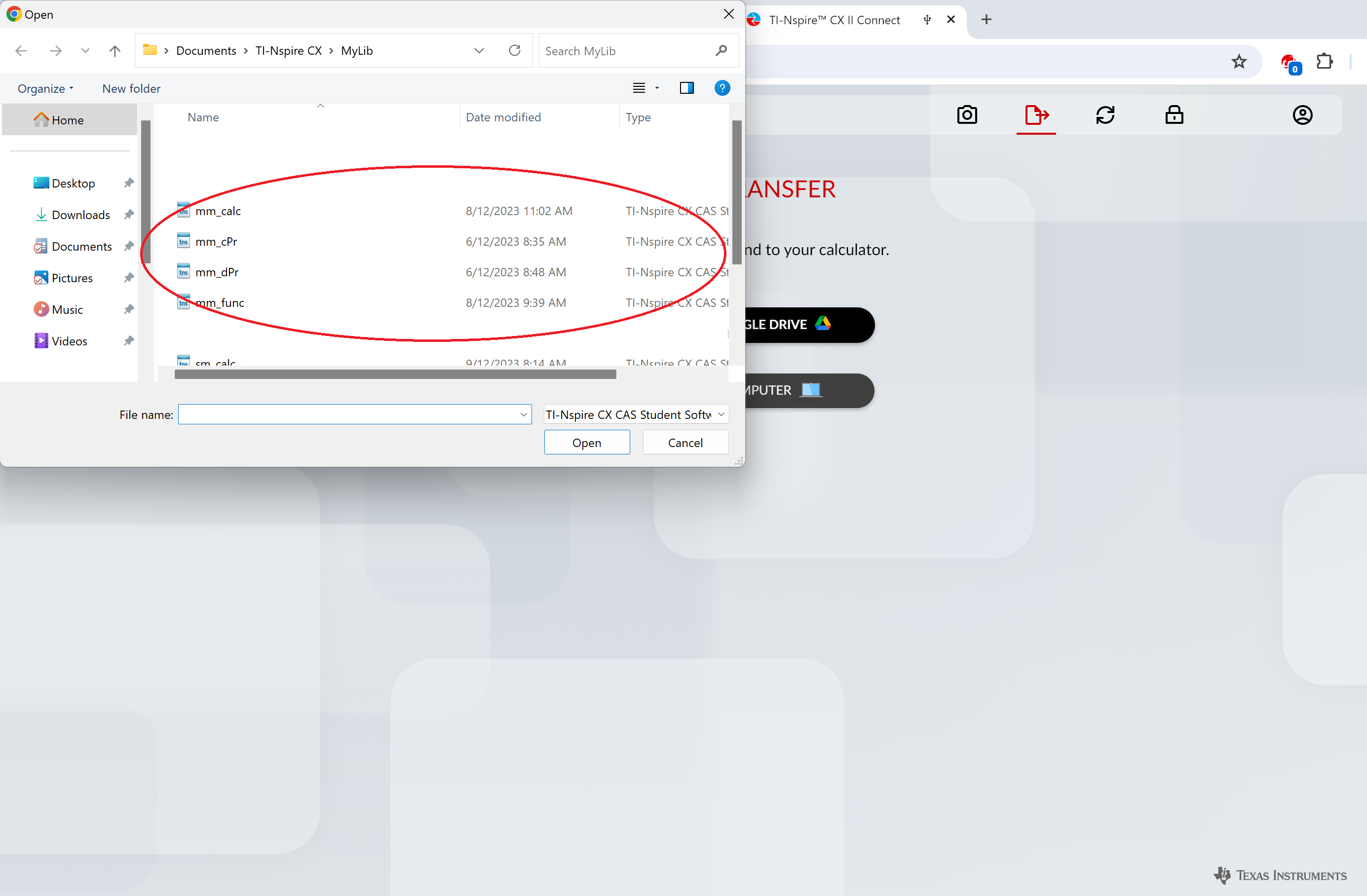This screenshot has width=1367, height=896.
Task: Open the file type filter dropdown
Action: point(636,414)
